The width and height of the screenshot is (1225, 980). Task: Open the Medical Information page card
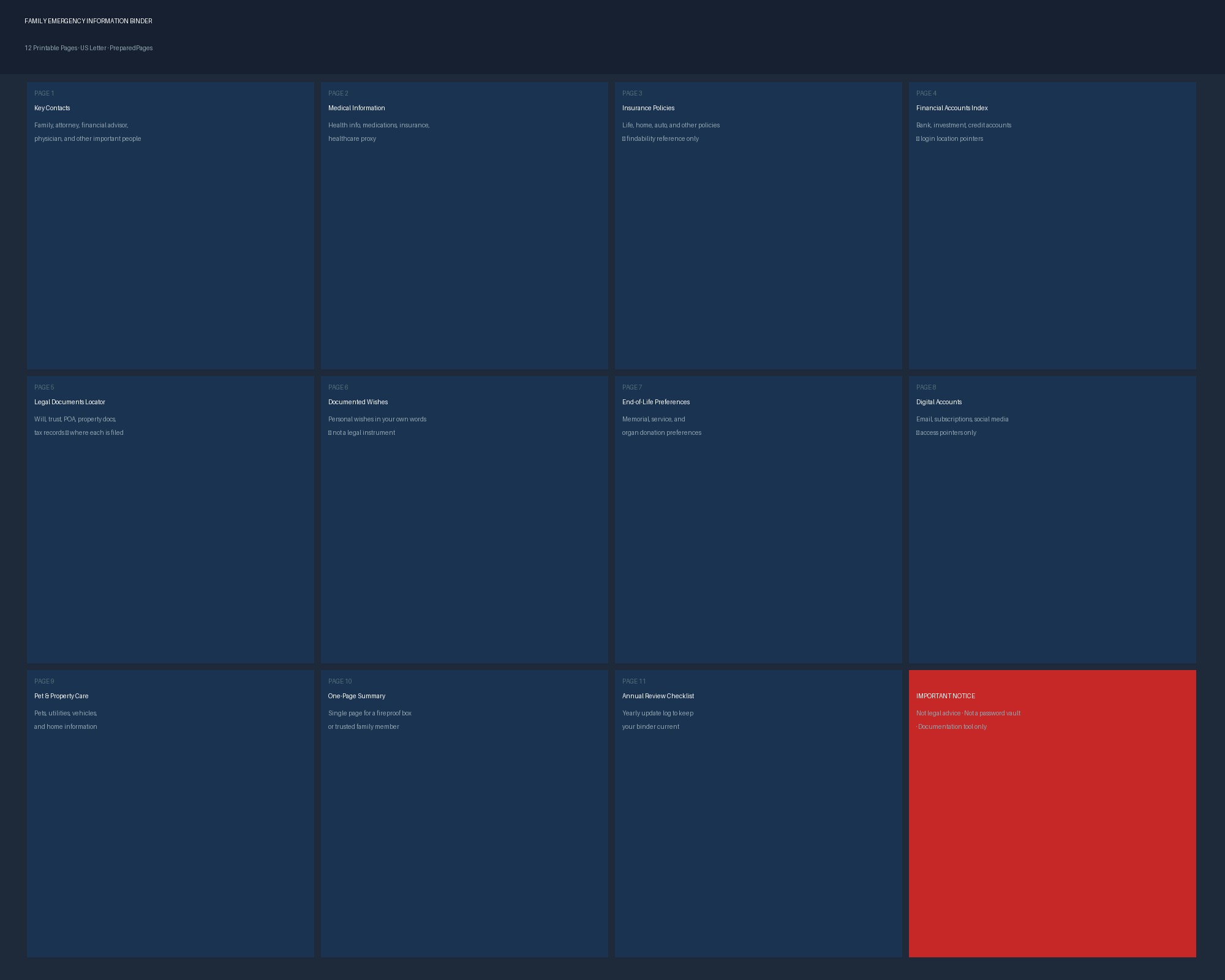click(x=464, y=225)
